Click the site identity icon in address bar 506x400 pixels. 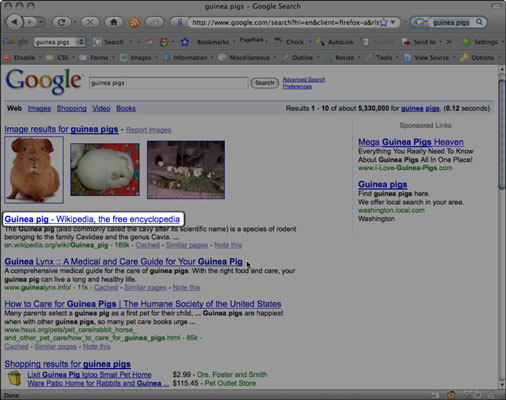(180, 22)
